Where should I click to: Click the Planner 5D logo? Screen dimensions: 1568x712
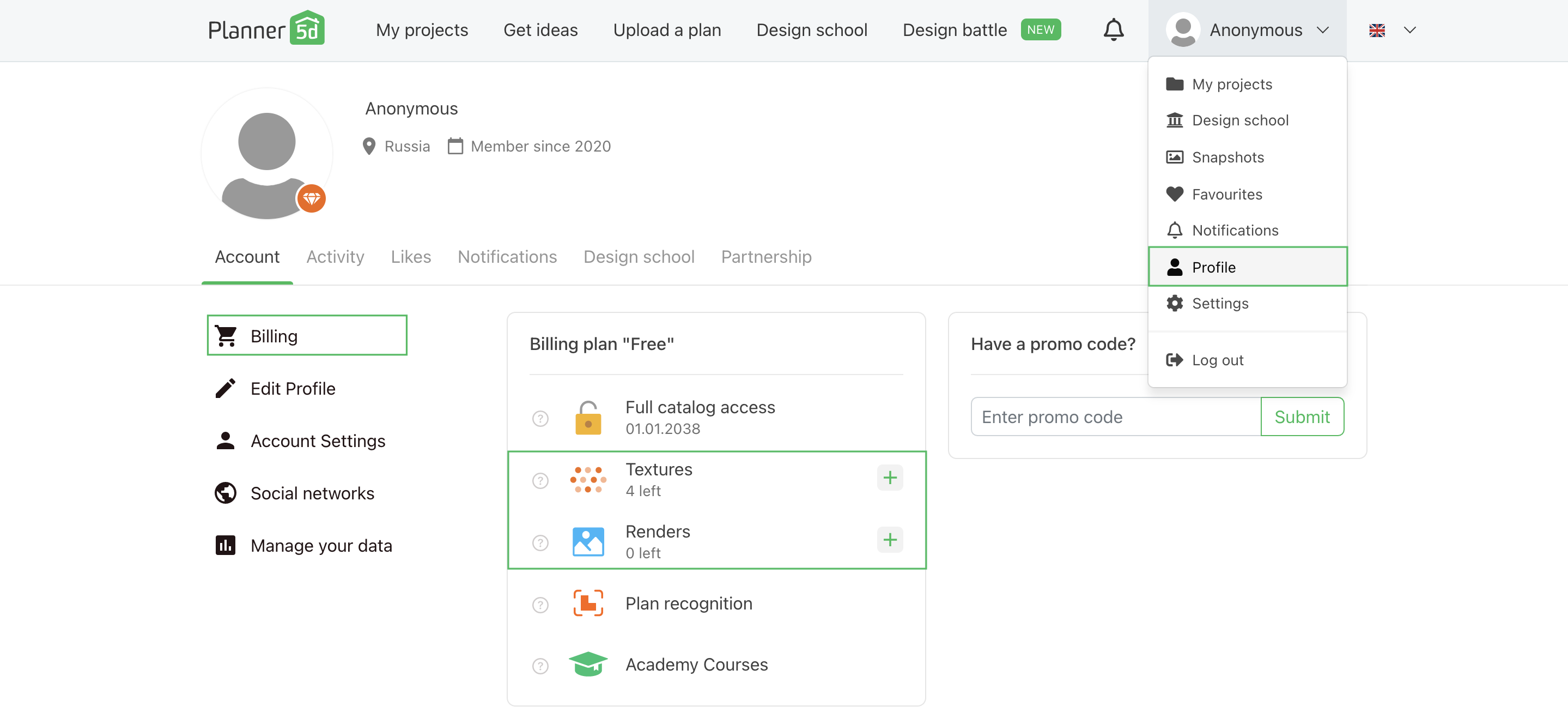266,29
